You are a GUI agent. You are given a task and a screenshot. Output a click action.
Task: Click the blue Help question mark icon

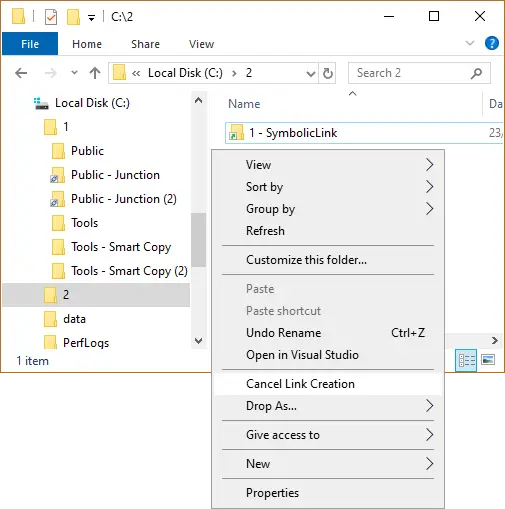(x=492, y=43)
